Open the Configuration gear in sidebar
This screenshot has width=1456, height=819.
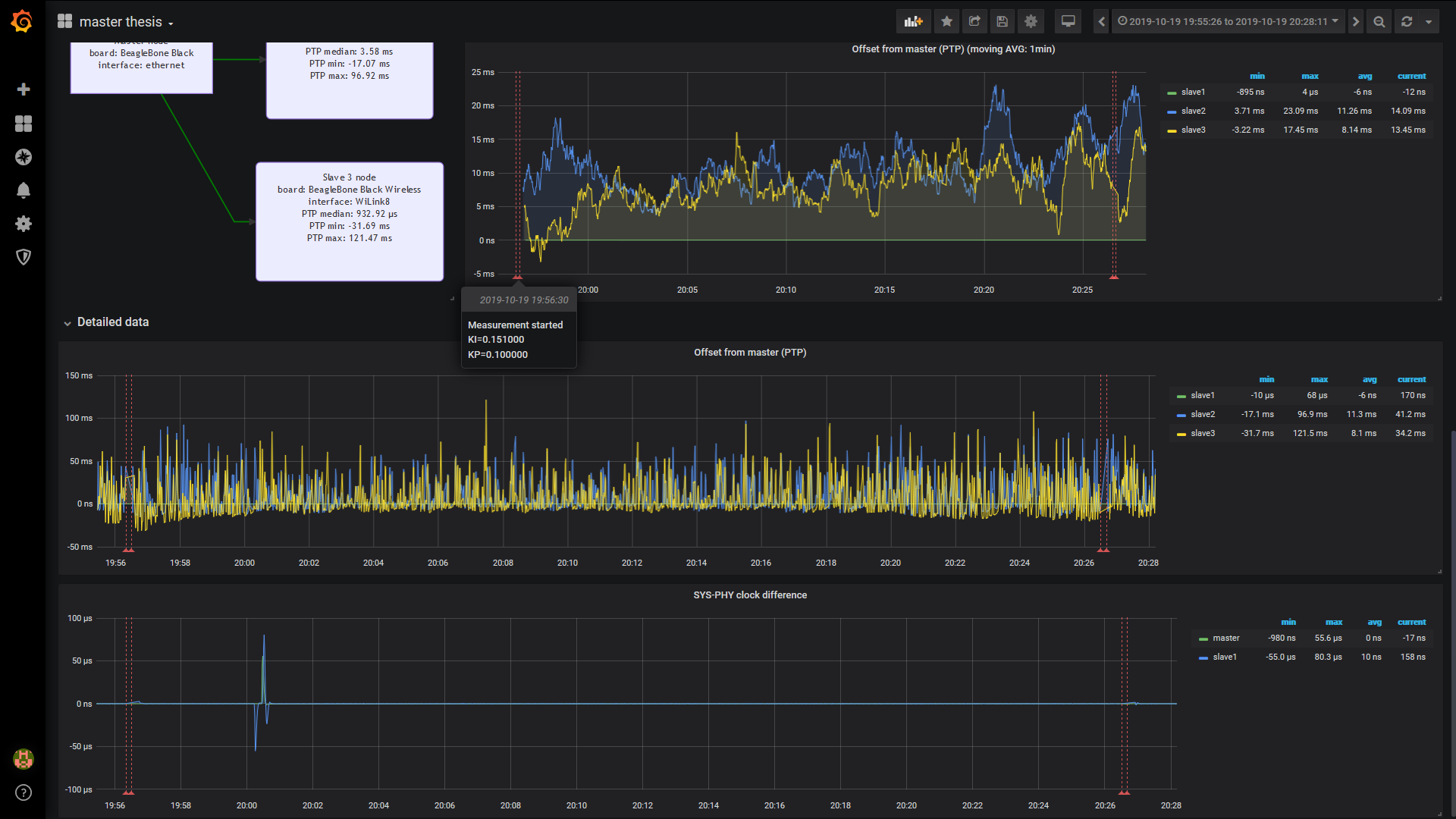tap(24, 224)
